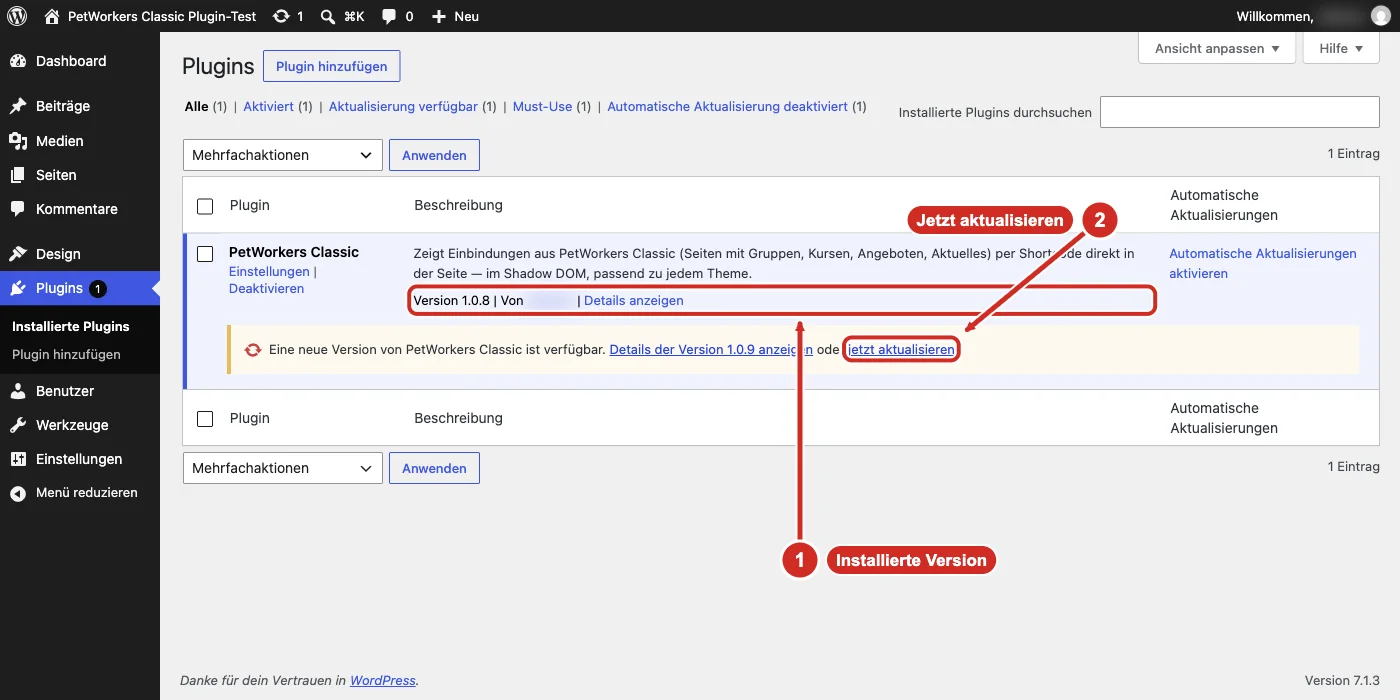Open Details der Version 1.0.9 anzeigen
1400x700 pixels.
tap(710, 350)
